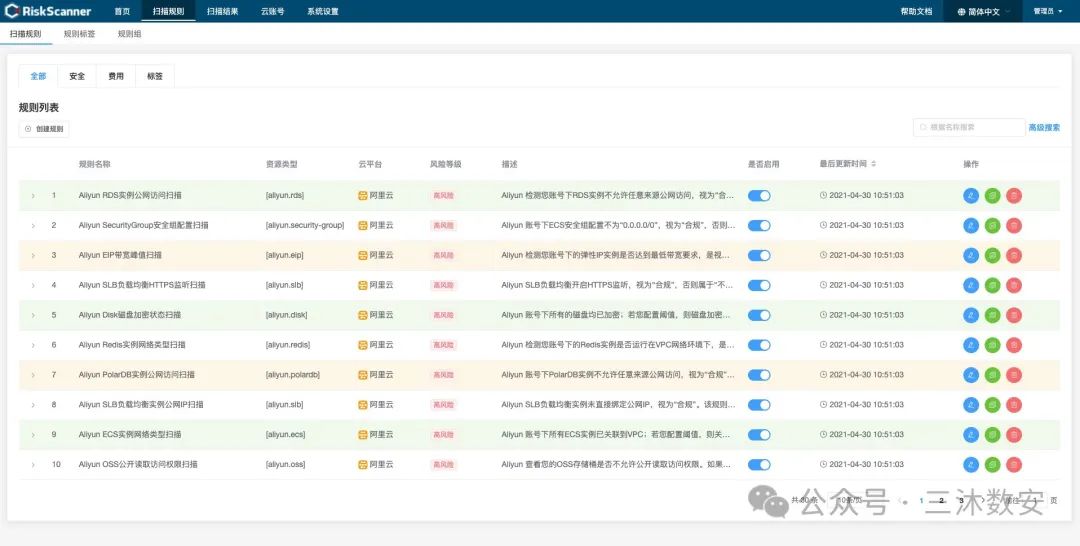
Task: Open 高级搜索 advanced search link
Action: (1044, 127)
